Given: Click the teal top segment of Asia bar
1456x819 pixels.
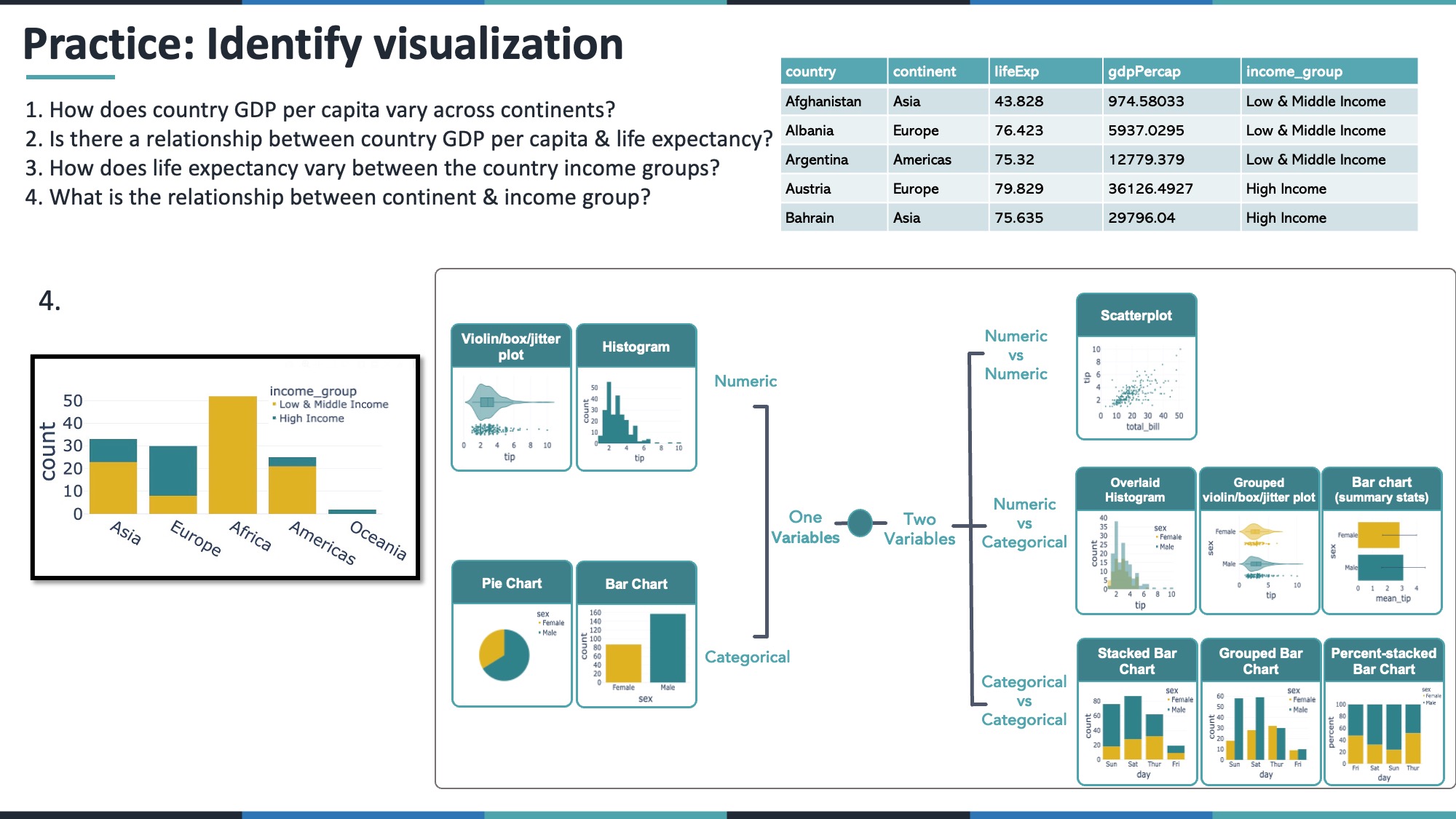Looking at the screenshot, I should [113, 451].
